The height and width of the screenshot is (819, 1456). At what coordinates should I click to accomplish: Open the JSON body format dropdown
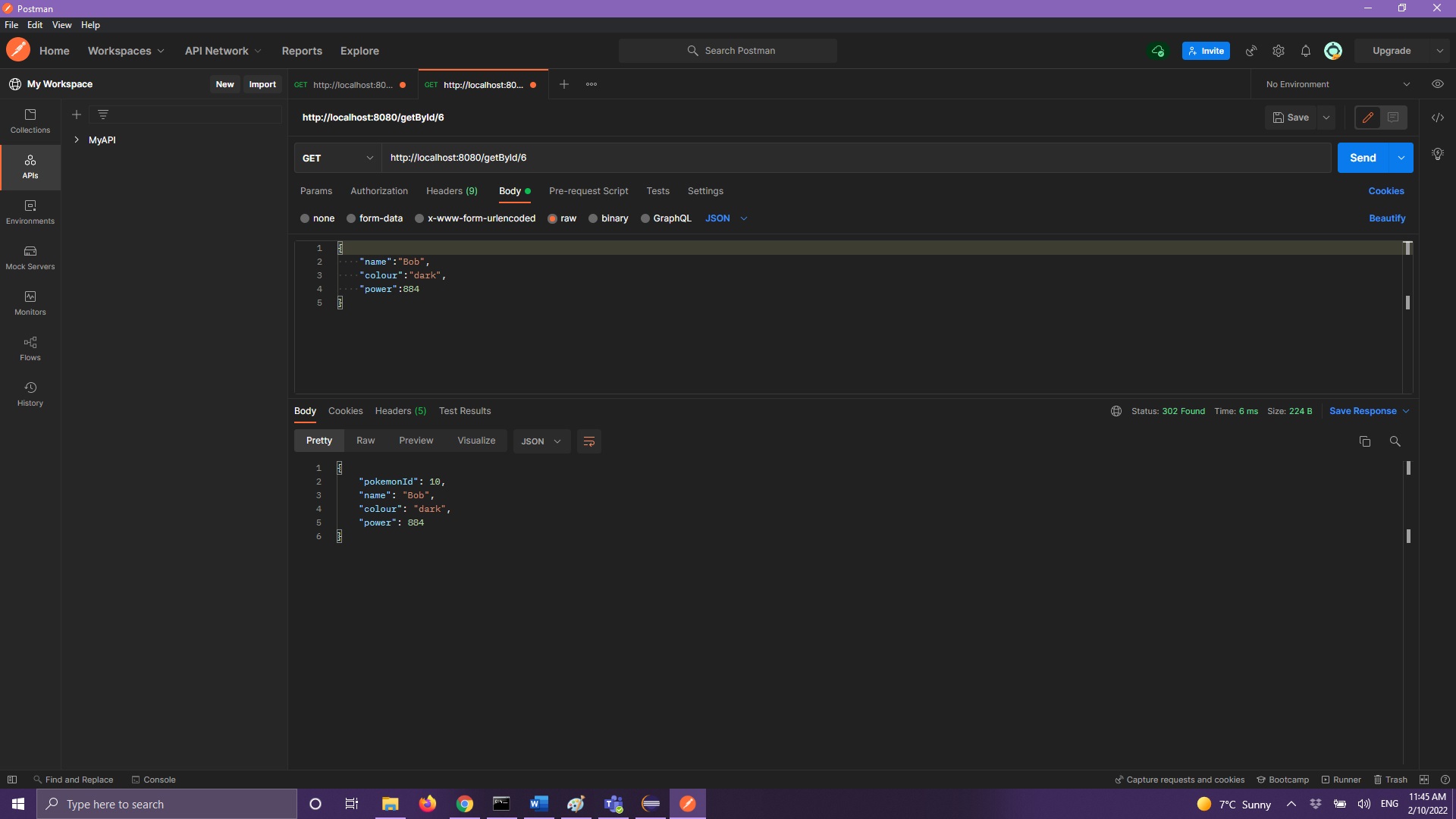tap(726, 218)
